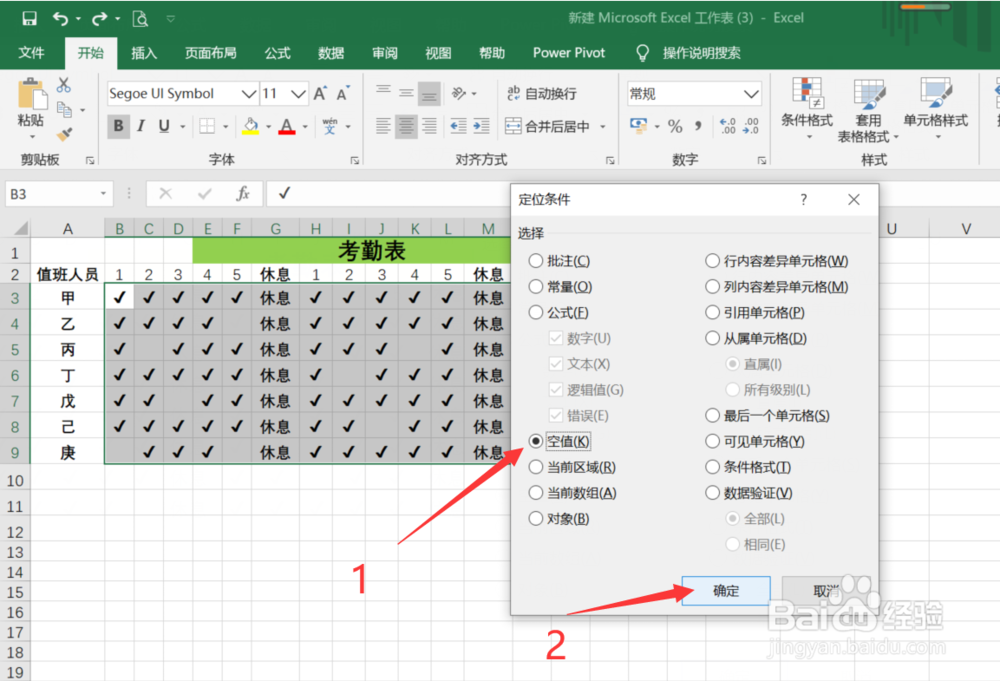Select the 当前数组(A) radio option
The image size is (1000, 681).
pyautogui.click(x=572, y=493)
